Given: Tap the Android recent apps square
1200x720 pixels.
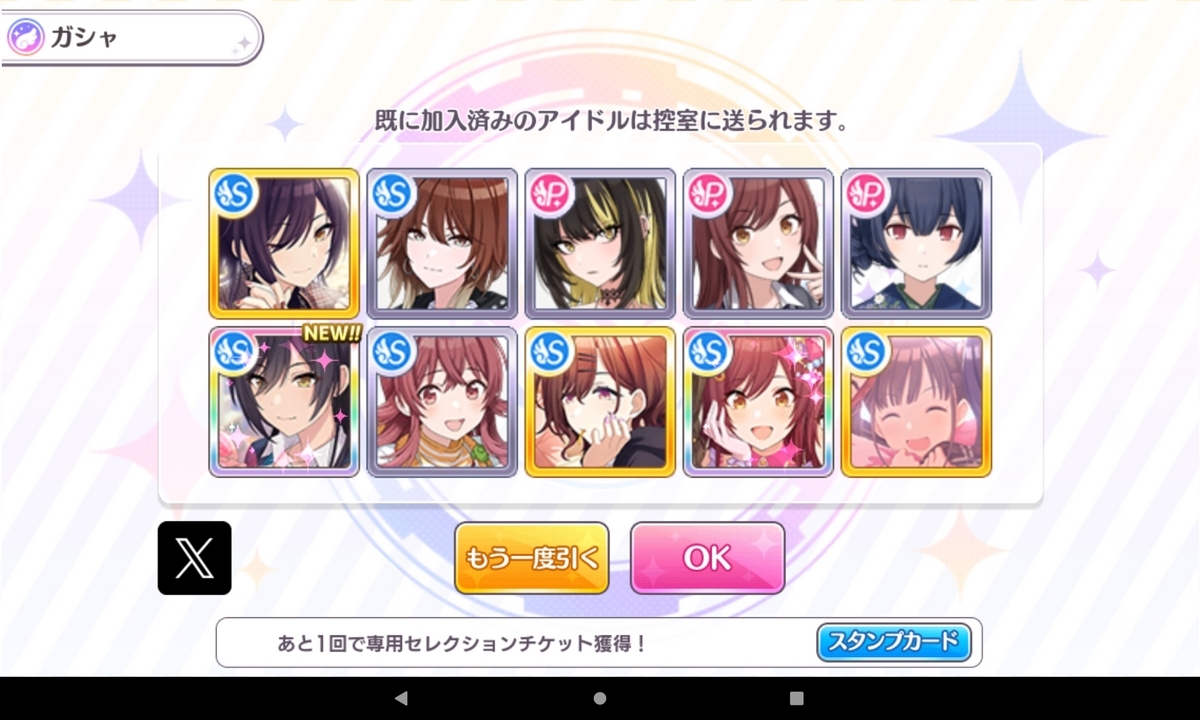Looking at the screenshot, I should tap(796, 698).
